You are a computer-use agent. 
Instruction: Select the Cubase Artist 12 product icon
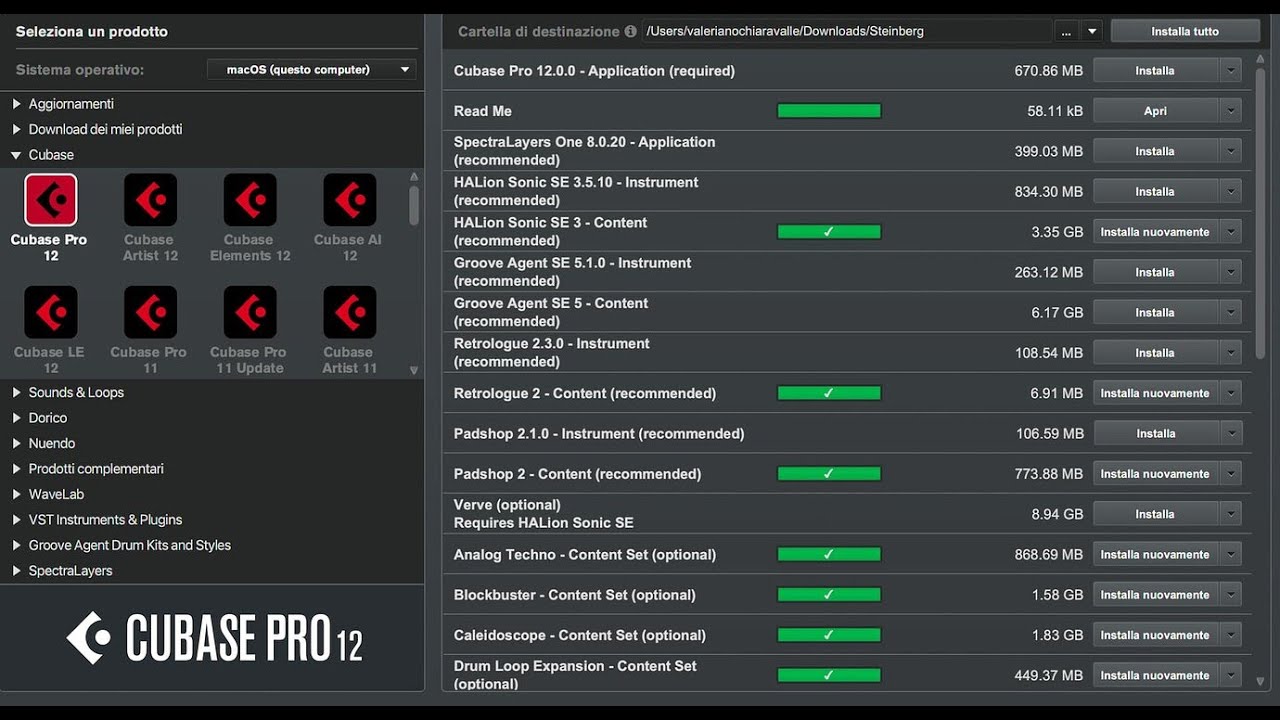[x=150, y=200]
